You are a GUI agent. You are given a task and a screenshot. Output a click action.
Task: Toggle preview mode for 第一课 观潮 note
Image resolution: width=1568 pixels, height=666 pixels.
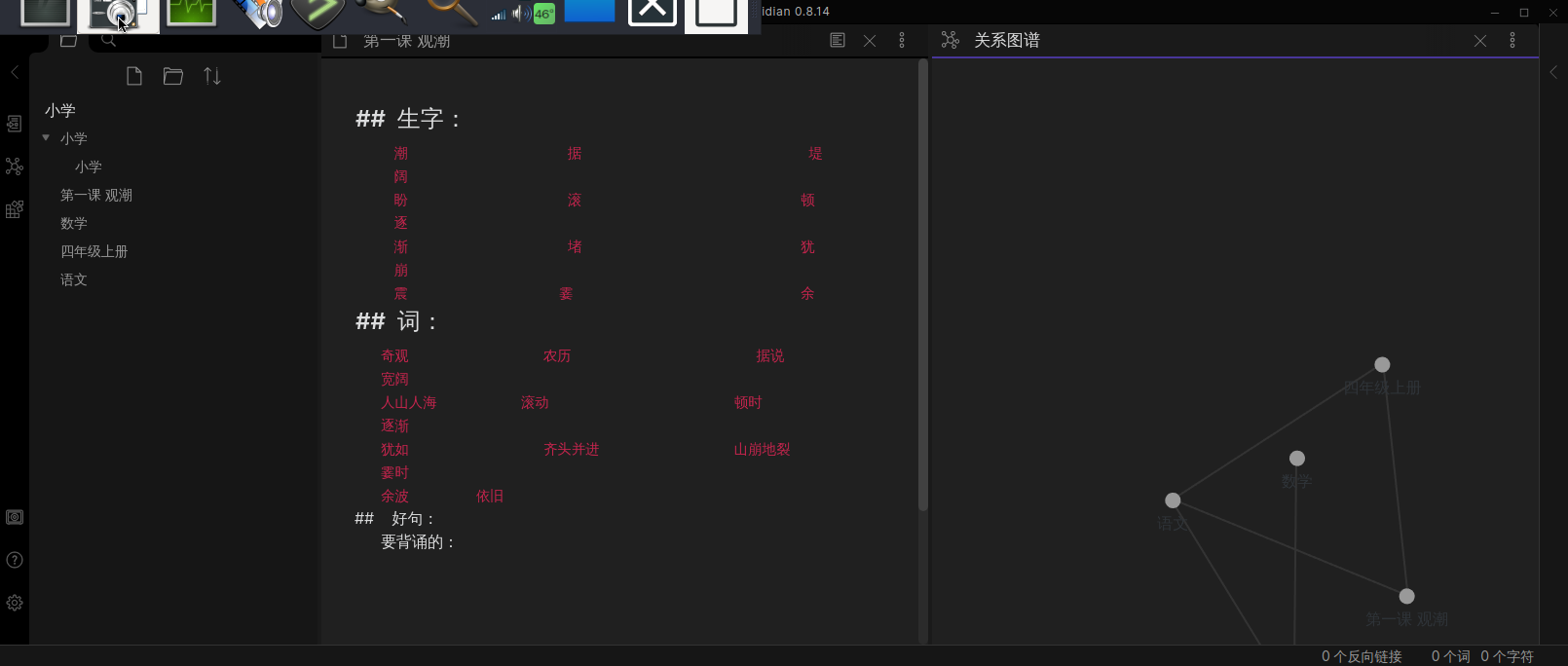tap(838, 40)
